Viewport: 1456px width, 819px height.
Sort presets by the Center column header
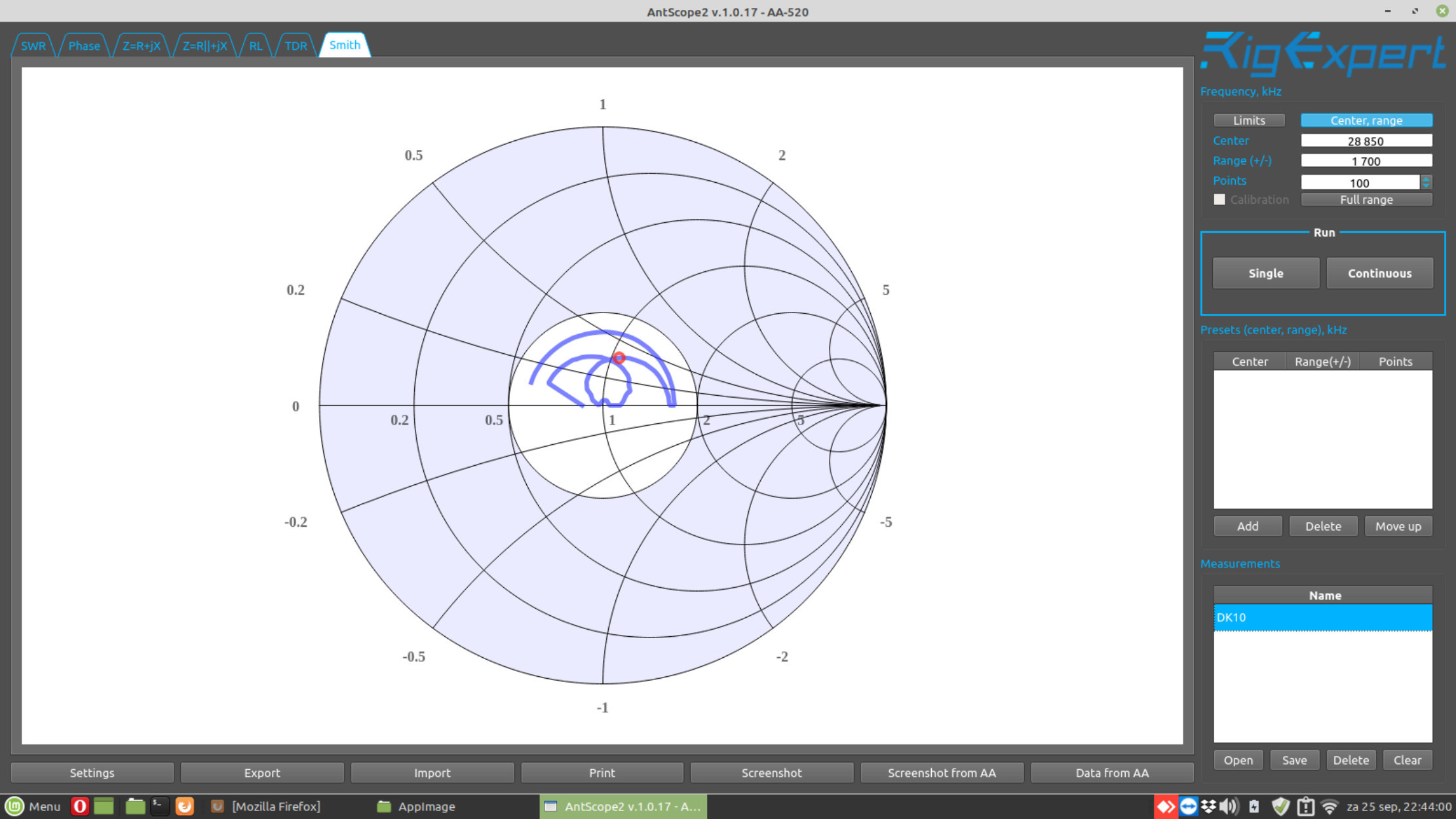pos(1249,361)
